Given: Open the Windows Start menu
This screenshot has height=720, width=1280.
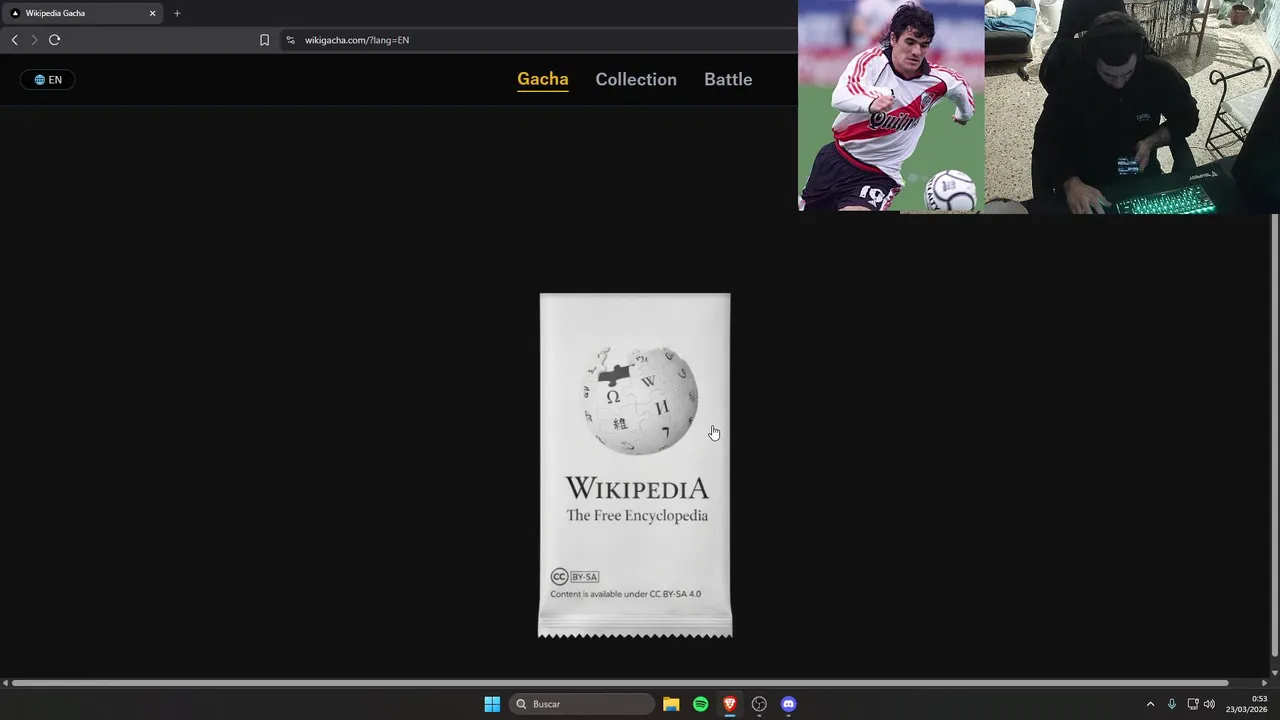Looking at the screenshot, I should [x=492, y=704].
